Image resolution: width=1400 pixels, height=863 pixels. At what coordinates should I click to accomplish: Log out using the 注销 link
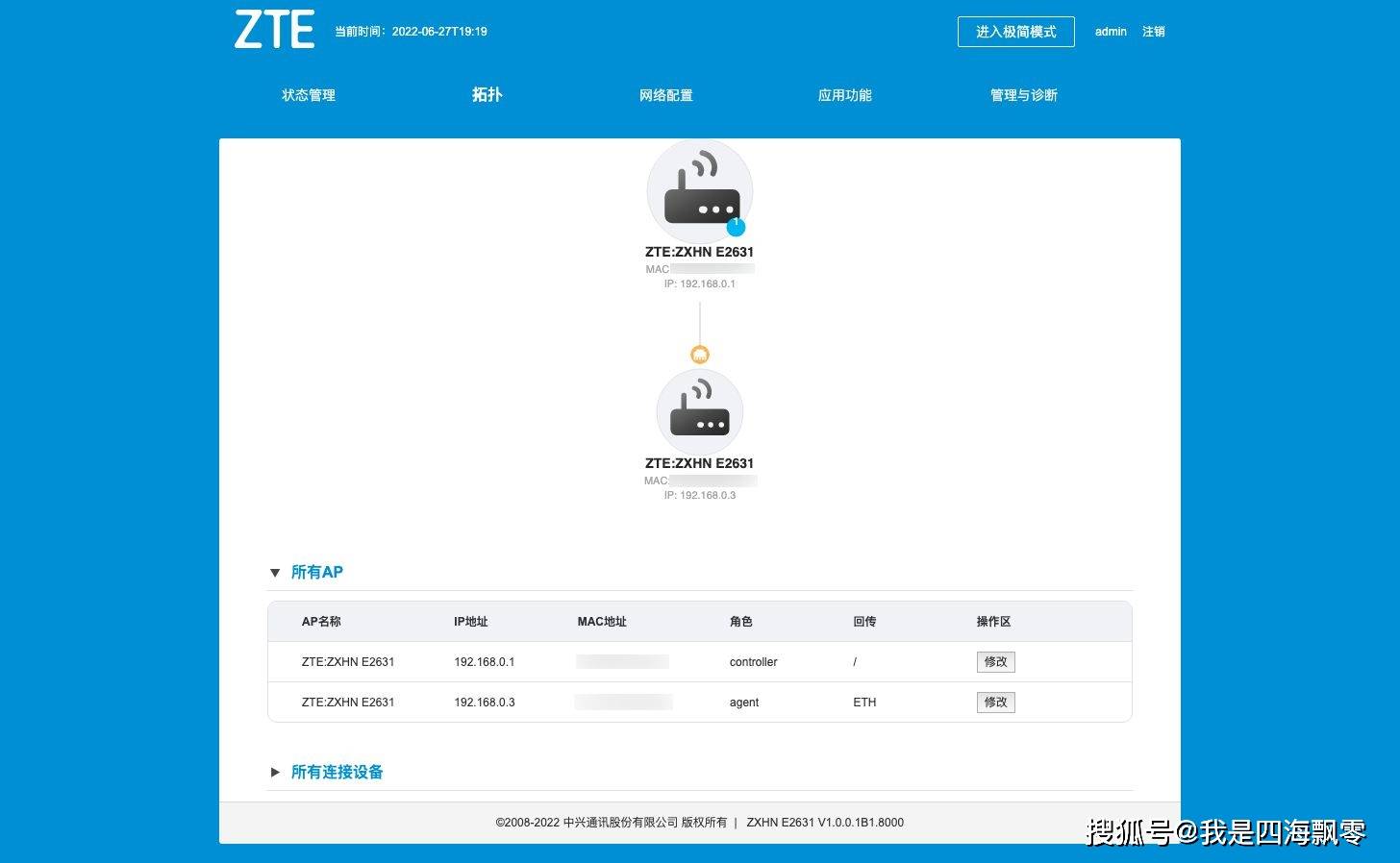[x=1153, y=32]
